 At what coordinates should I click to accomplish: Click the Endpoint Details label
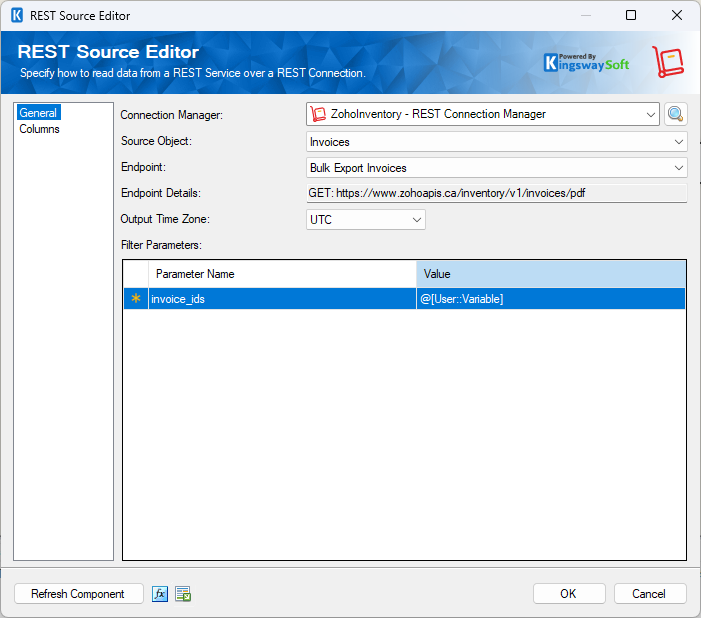(161, 193)
